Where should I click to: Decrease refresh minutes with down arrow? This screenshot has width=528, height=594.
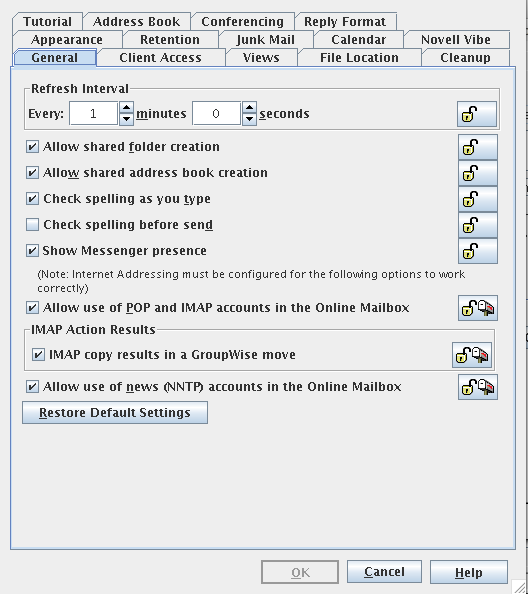tap(127, 119)
